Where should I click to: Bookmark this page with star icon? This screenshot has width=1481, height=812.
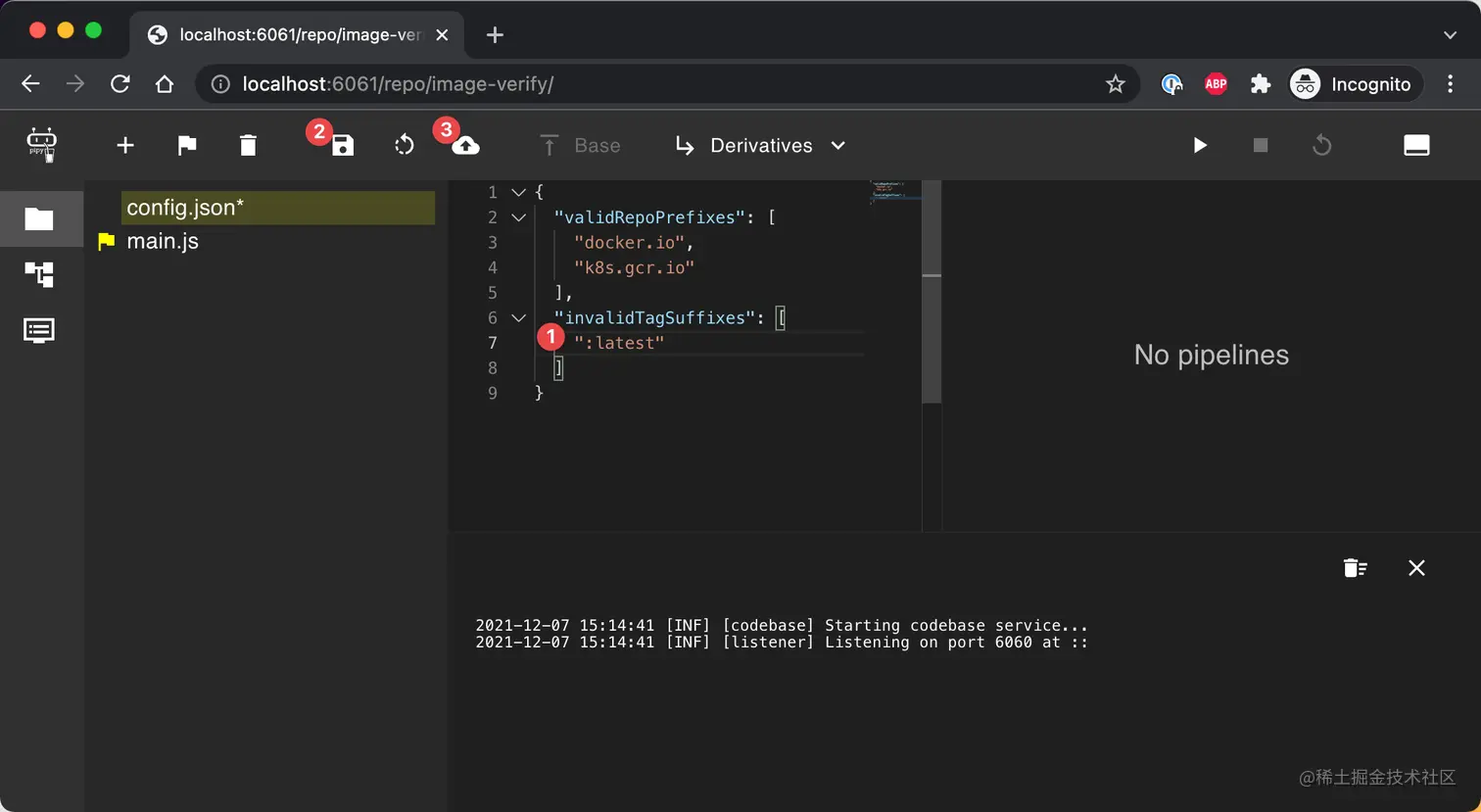1115,84
